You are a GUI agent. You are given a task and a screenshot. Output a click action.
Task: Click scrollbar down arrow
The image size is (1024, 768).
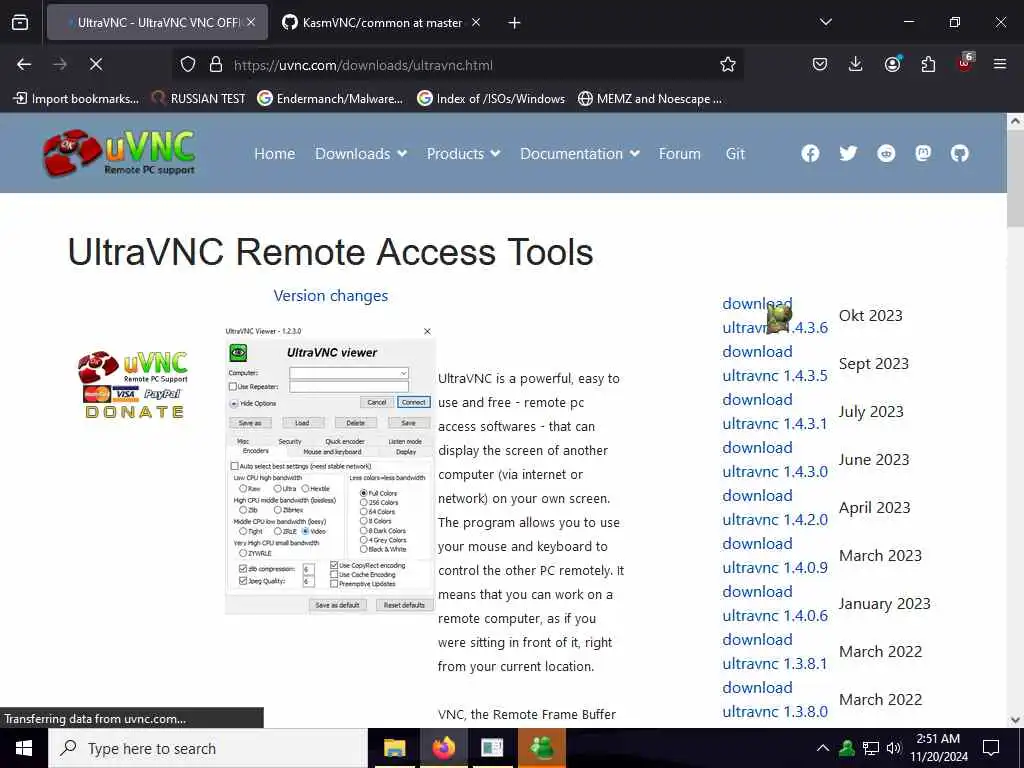pyautogui.click(x=1015, y=720)
